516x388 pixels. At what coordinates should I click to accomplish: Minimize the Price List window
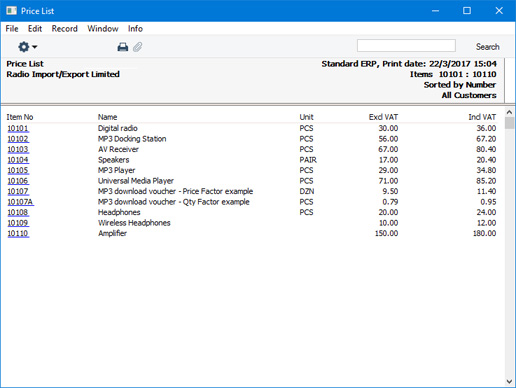[x=435, y=11]
